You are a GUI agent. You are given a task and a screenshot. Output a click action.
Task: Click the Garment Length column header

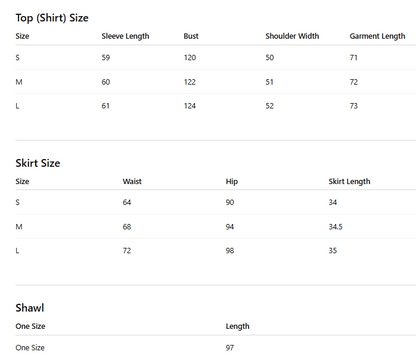pyautogui.click(x=377, y=36)
